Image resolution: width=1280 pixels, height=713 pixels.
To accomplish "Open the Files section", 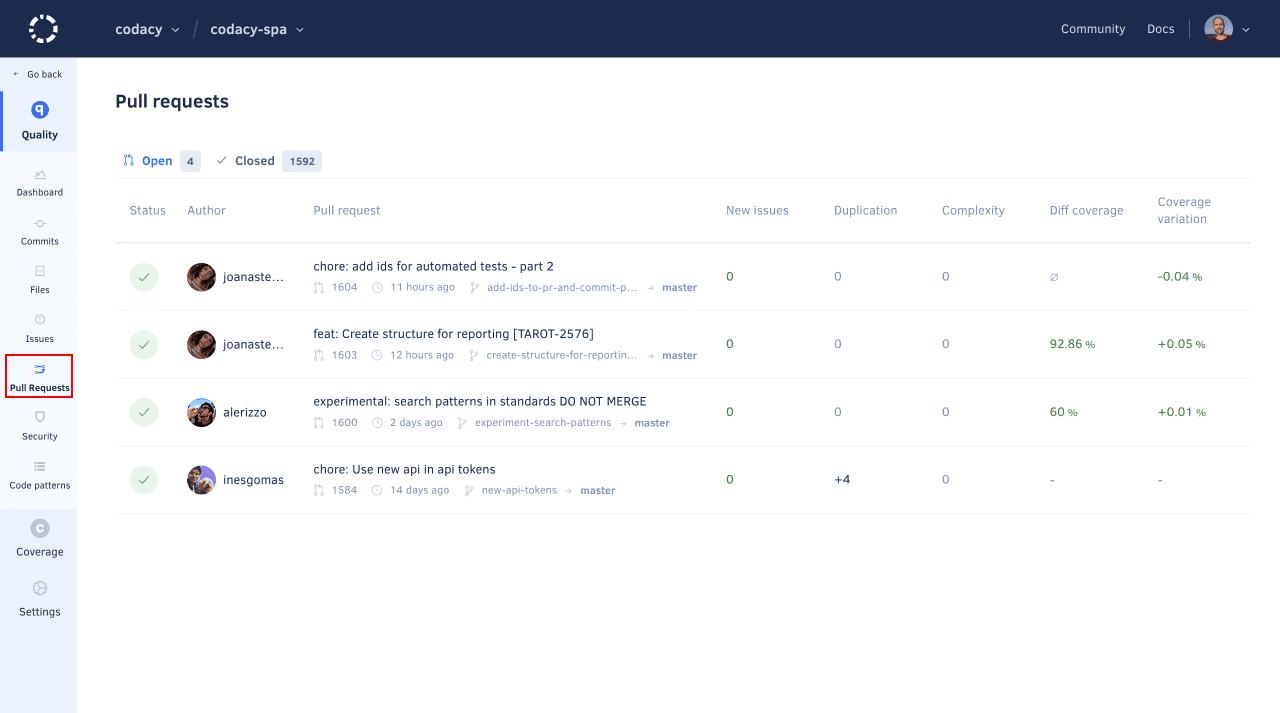I will pyautogui.click(x=39, y=281).
